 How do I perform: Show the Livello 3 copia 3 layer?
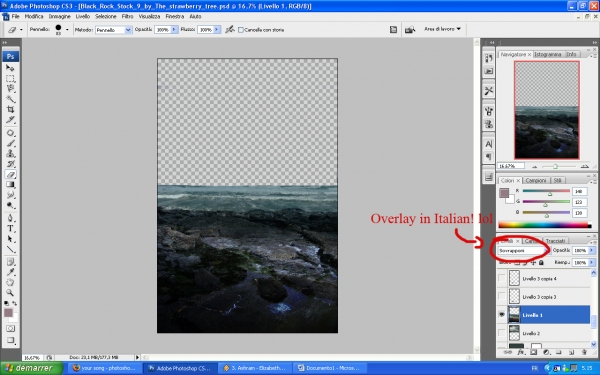tap(502, 296)
